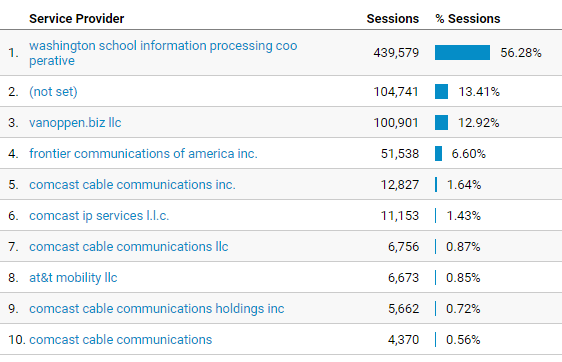
Task: Click the 12.92% sessions bar
Action: coord(441,123)
